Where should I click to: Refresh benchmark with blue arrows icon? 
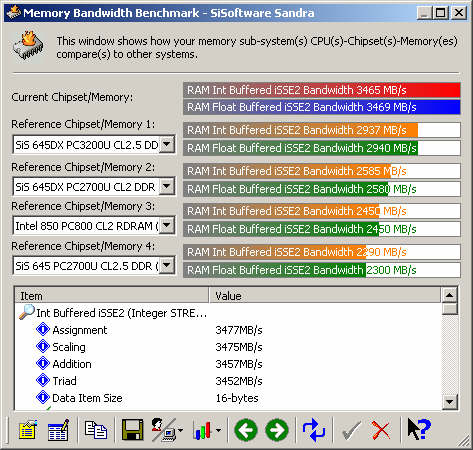314,430
